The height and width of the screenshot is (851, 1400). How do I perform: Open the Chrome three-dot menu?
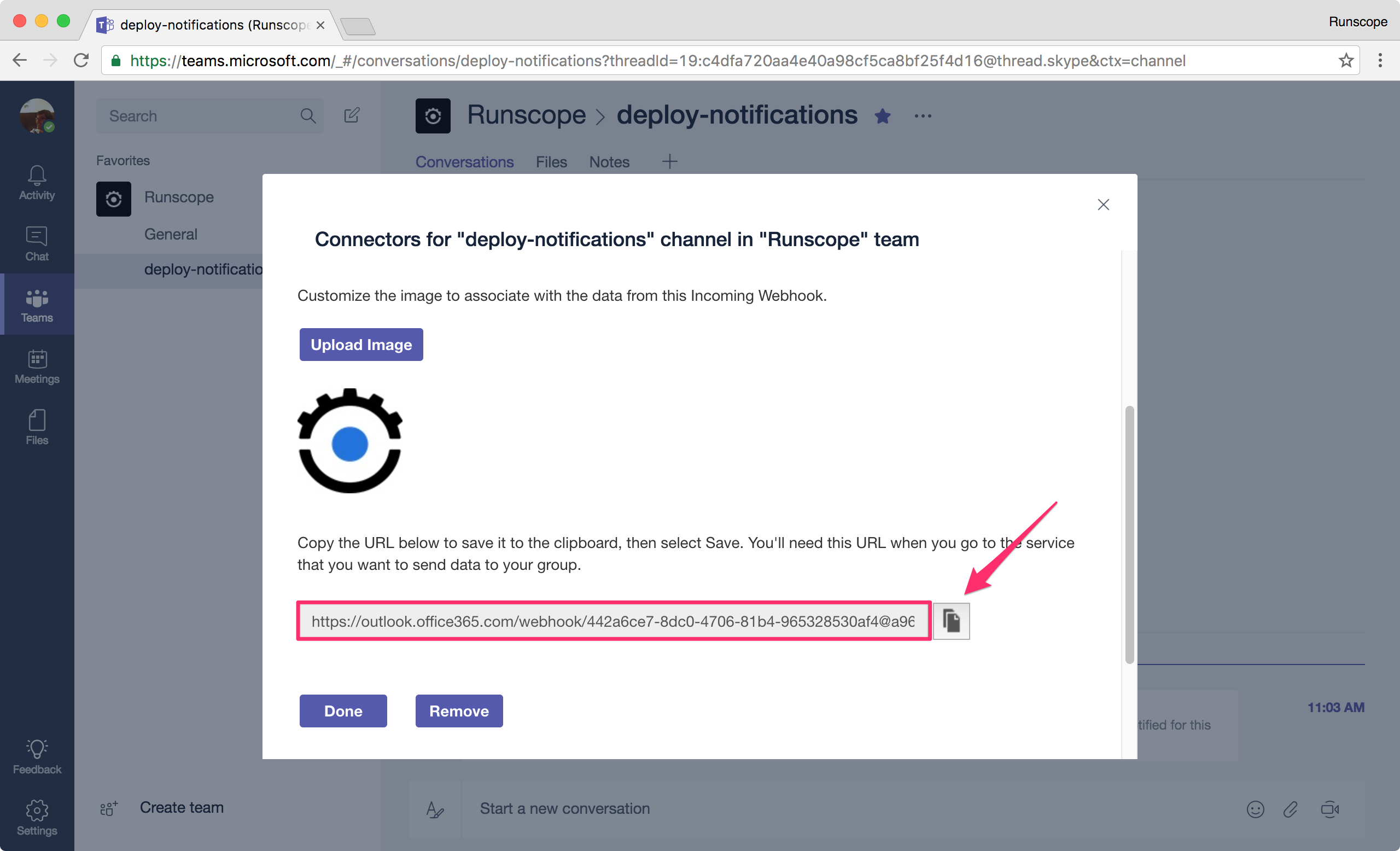(1380, 60)
